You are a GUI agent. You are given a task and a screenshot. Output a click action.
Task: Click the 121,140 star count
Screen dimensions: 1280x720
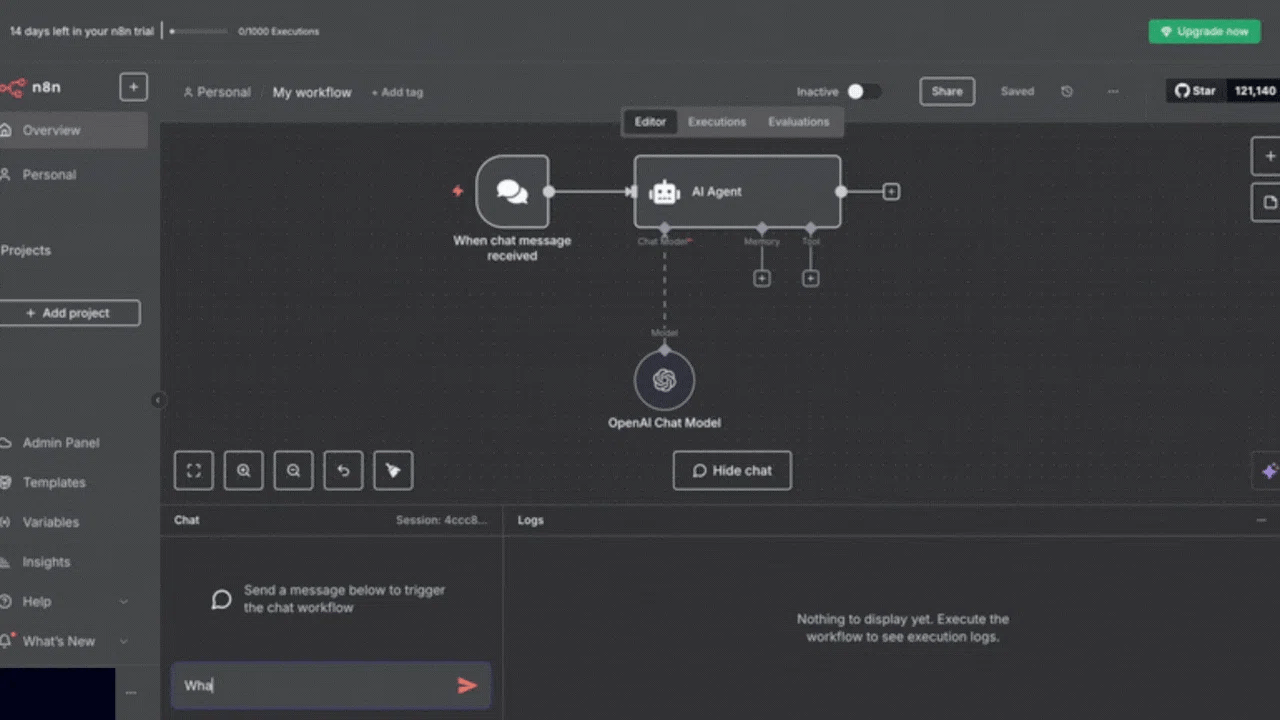pos(1254,91)
